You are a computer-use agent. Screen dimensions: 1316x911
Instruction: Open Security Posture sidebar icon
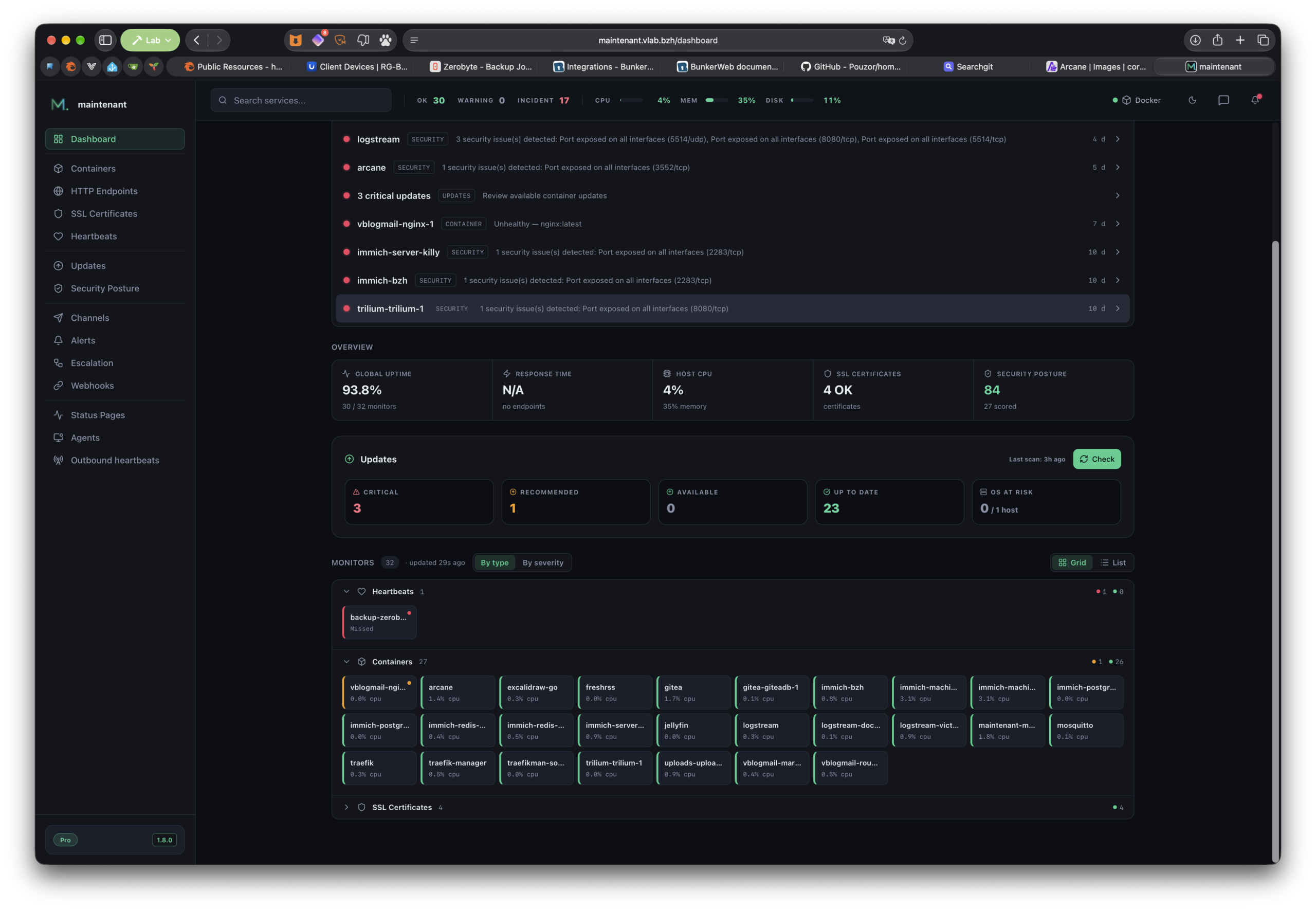58,288
